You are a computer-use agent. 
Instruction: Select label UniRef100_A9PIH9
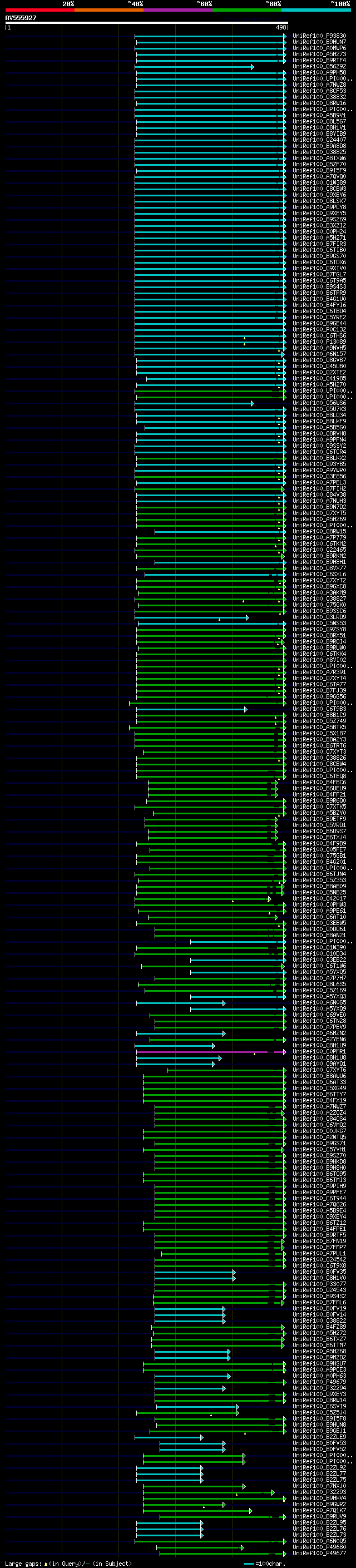(x=319, y=1186)
